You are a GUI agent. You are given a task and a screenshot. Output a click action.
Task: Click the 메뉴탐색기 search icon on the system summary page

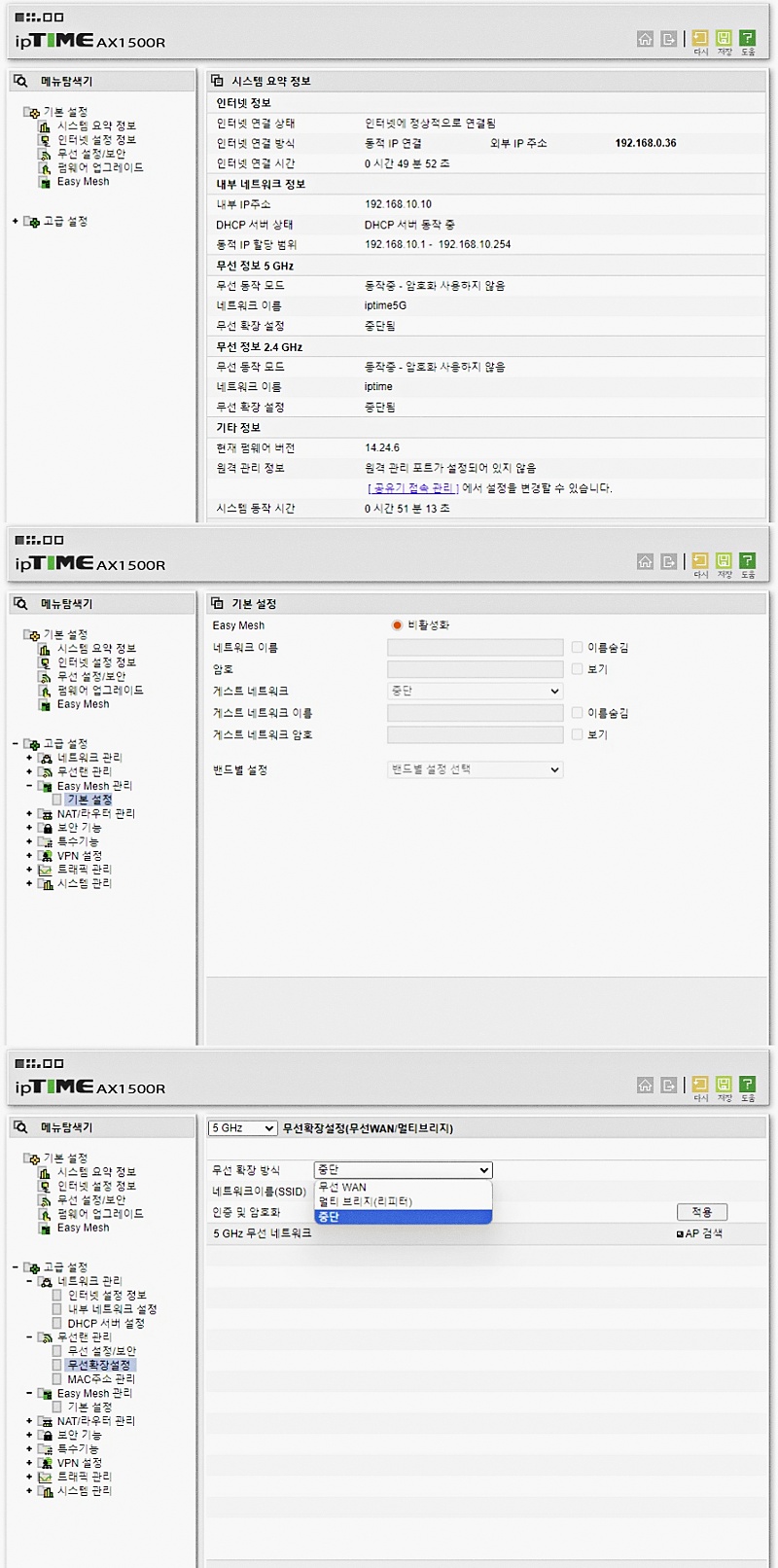click(x=20, y=81)
